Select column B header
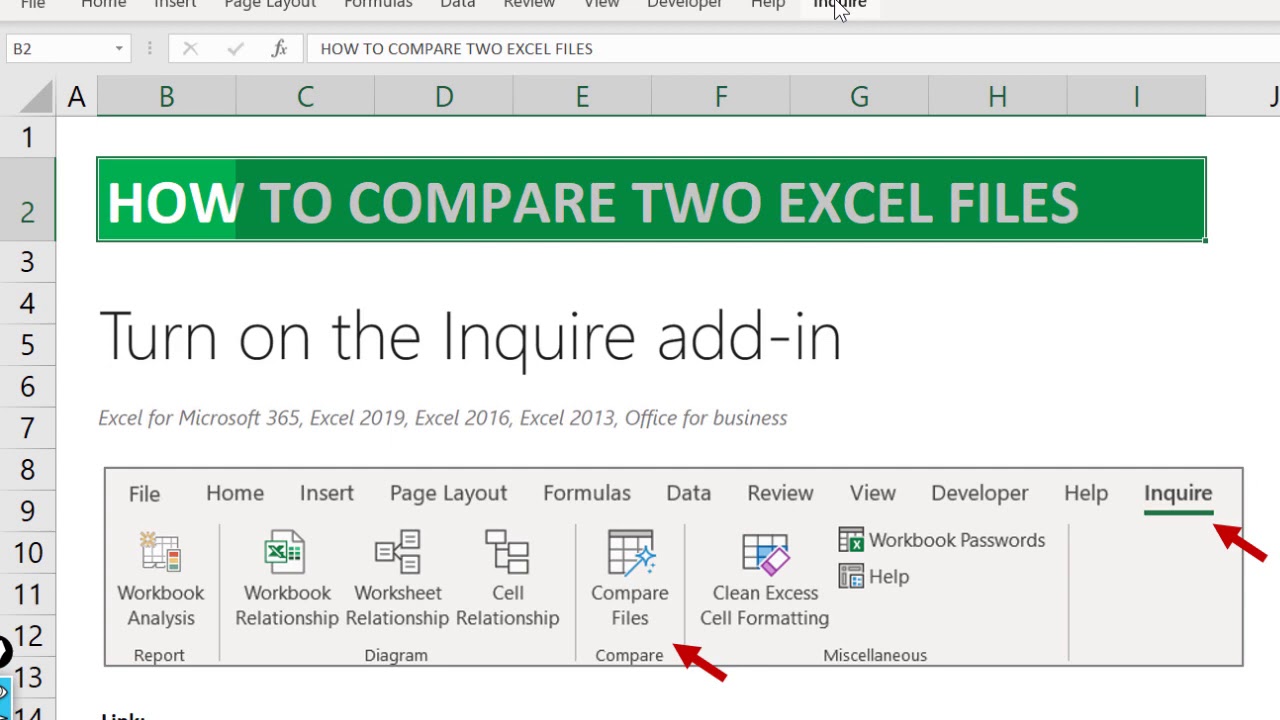Viewport: 1280px width, 720px height. point(166,97)
